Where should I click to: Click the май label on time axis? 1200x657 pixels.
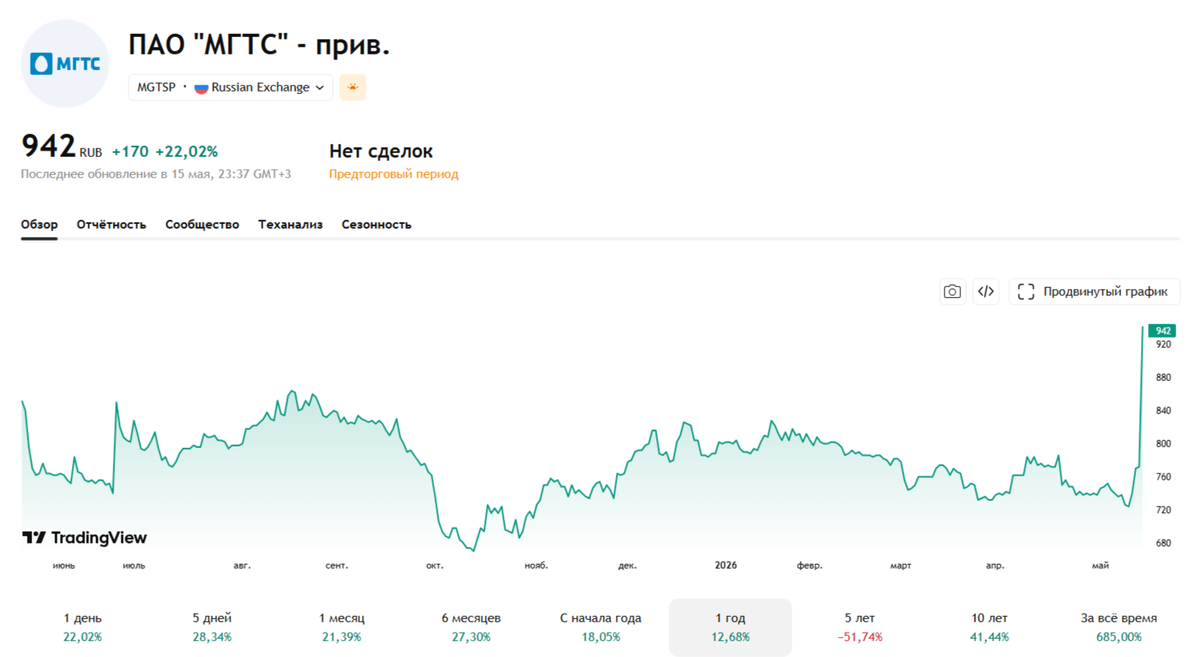click(1100, 566)
